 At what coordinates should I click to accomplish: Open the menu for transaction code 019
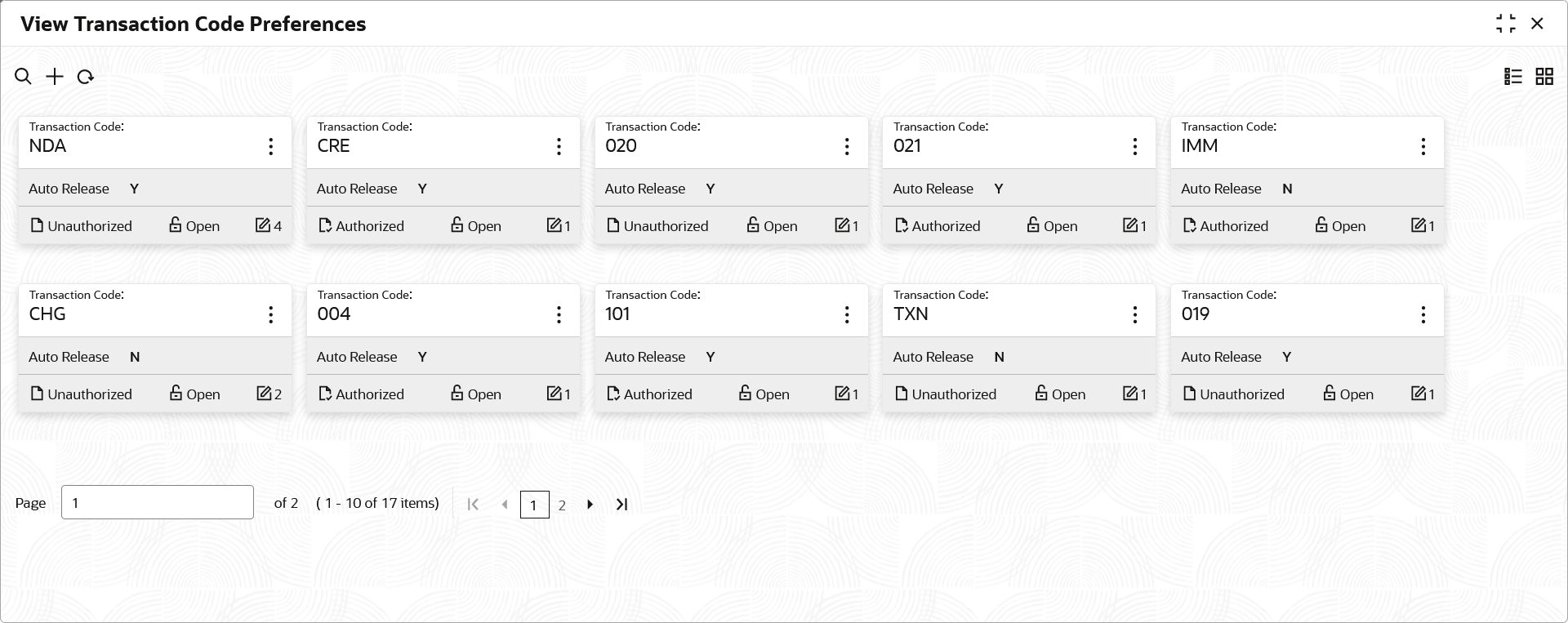click(x=1423, y=315)
